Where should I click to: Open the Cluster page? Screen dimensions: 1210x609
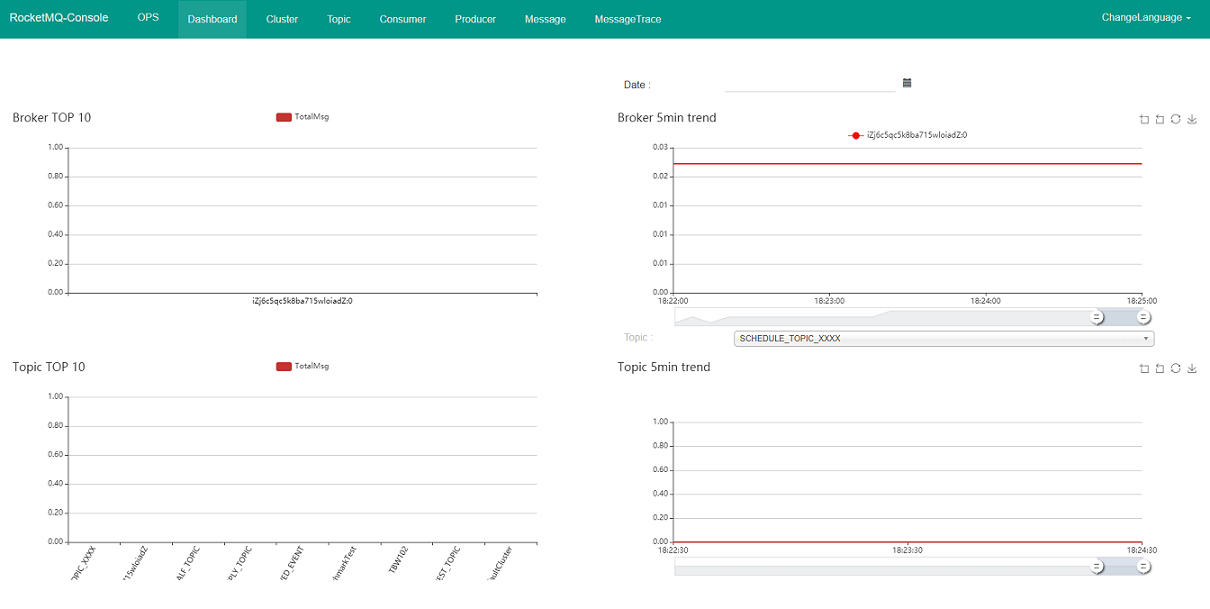coord(282,19)
